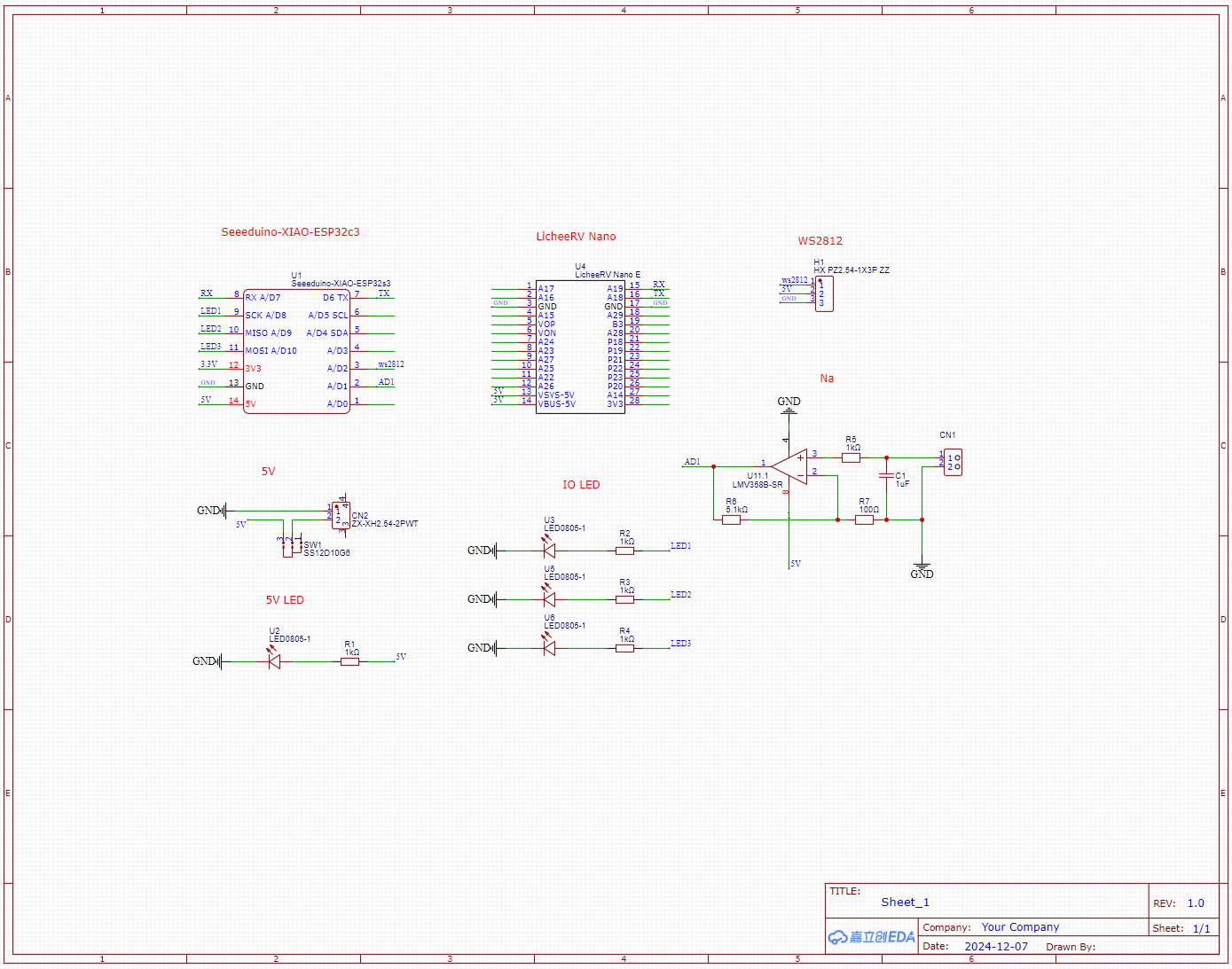Click 'TX' net label on U1 pin 7
The height and width of the screenshot is (969, 1232).
tap(383, 293)
